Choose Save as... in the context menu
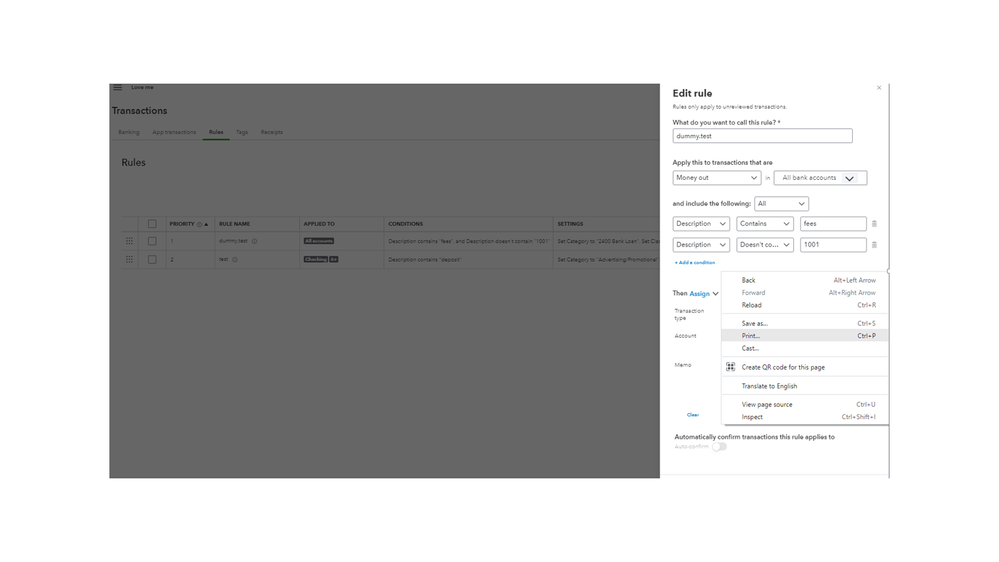The width and height of the screenshot is (999, 562). [x=805, y=324]
